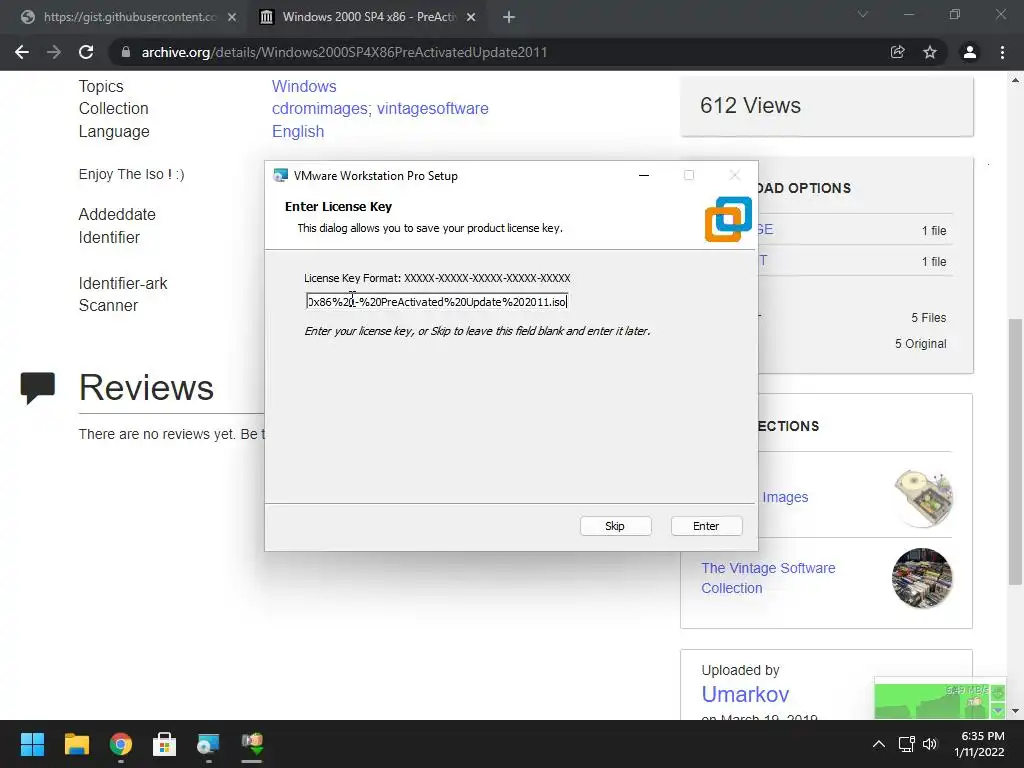Click the CD-ROM images collection thumbnail
This screenshot has width=1024, height=768.
click(x=922, y=498)
